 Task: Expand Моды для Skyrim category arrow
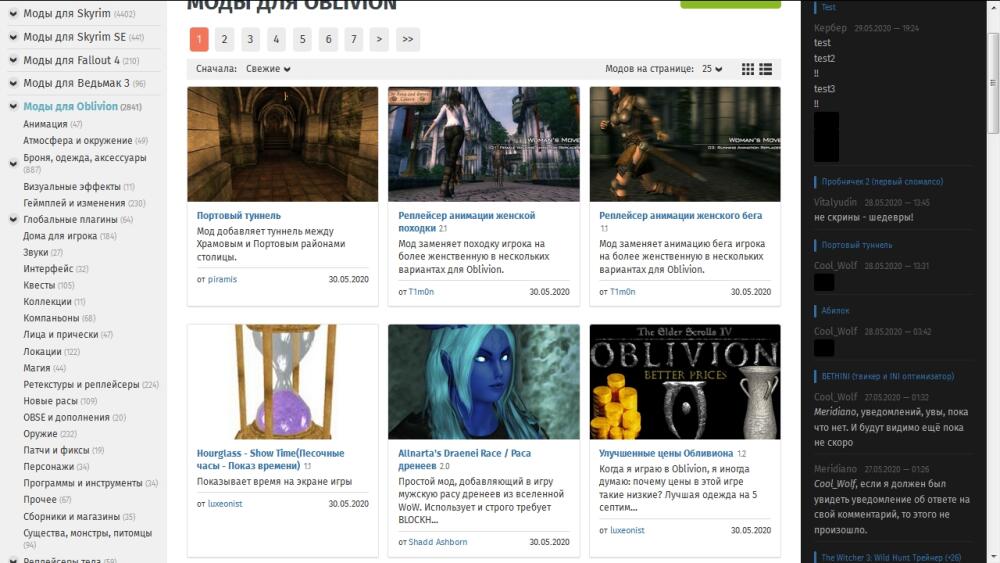coord(13,13)
